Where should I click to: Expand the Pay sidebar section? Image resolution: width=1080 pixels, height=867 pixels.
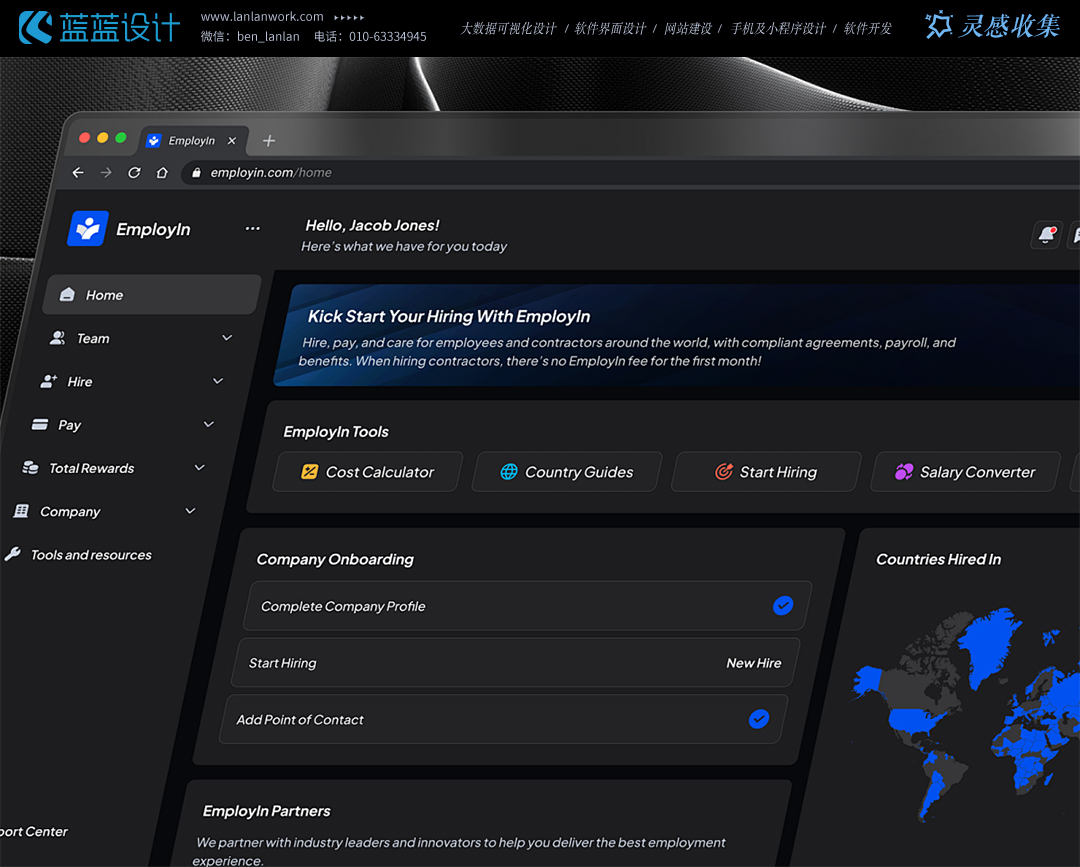click(209, 424)
